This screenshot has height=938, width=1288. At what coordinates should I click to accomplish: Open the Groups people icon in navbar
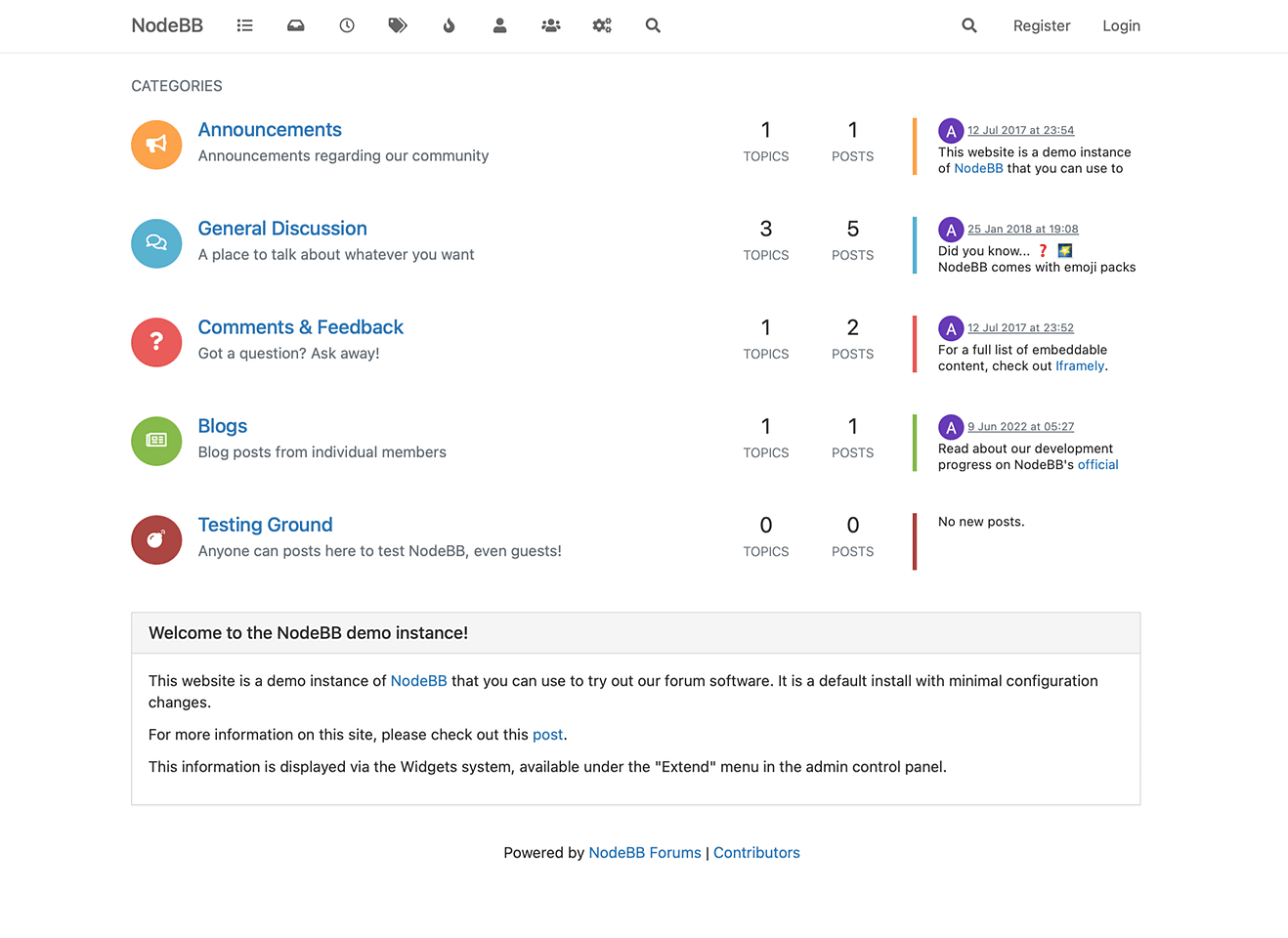click(x=551, y=25)
